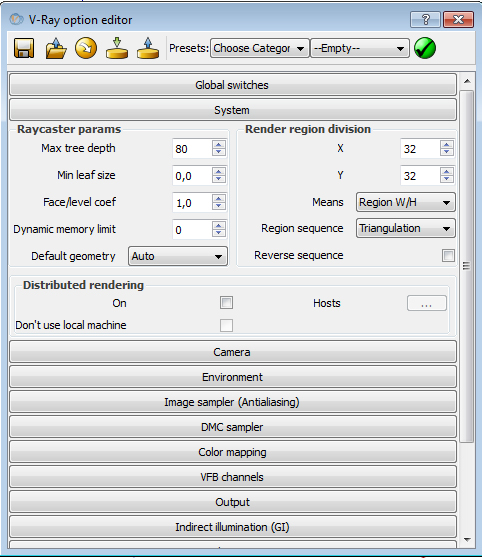
Task: Collapse the System rollout
Action: (x=233, y=110)
